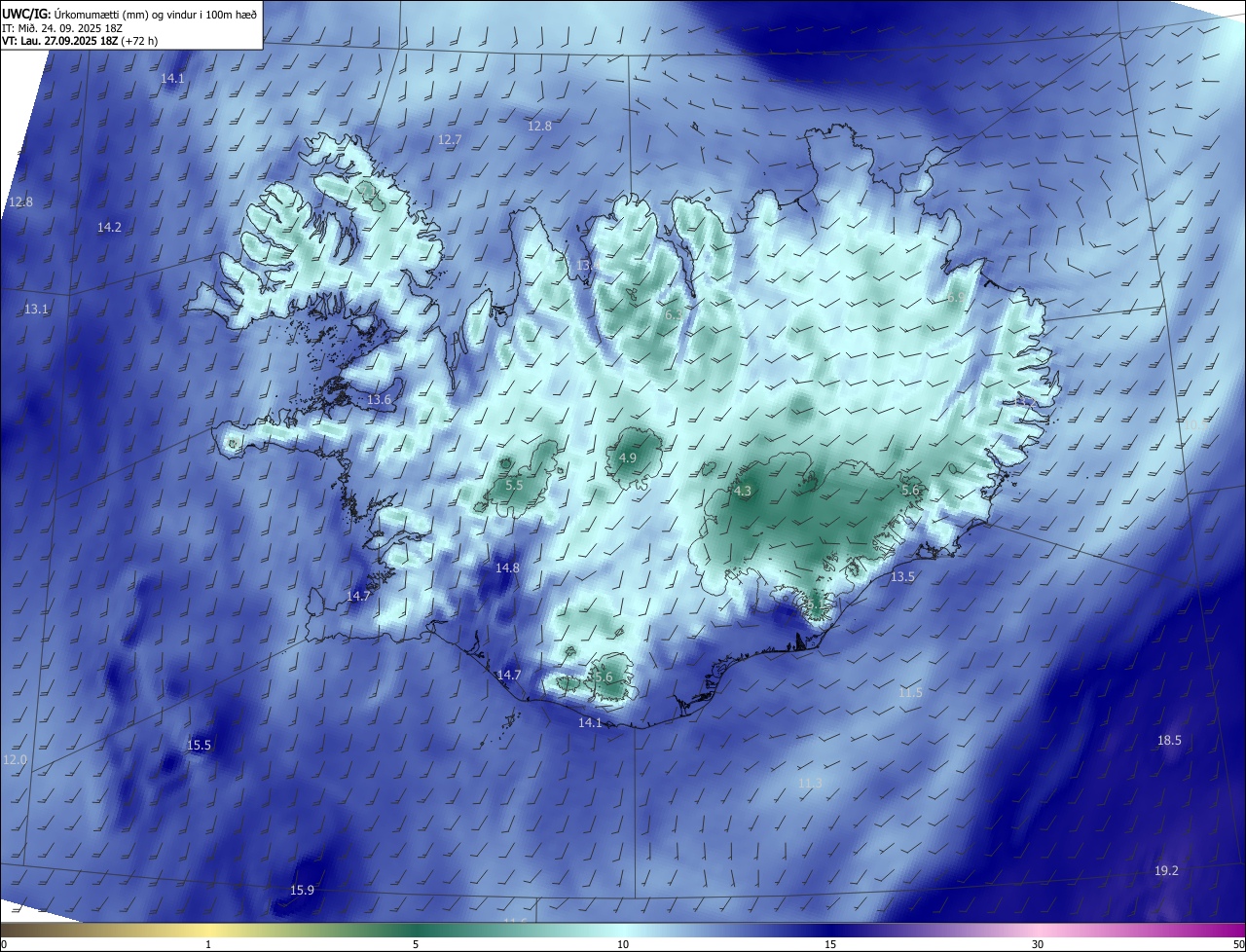This screenshot has height=952, width=1246.
Task: Click the valid time line 'VT: Lau. 27.09.2025 18Z (+72 h)'
Action: click(x=81, y=41)
